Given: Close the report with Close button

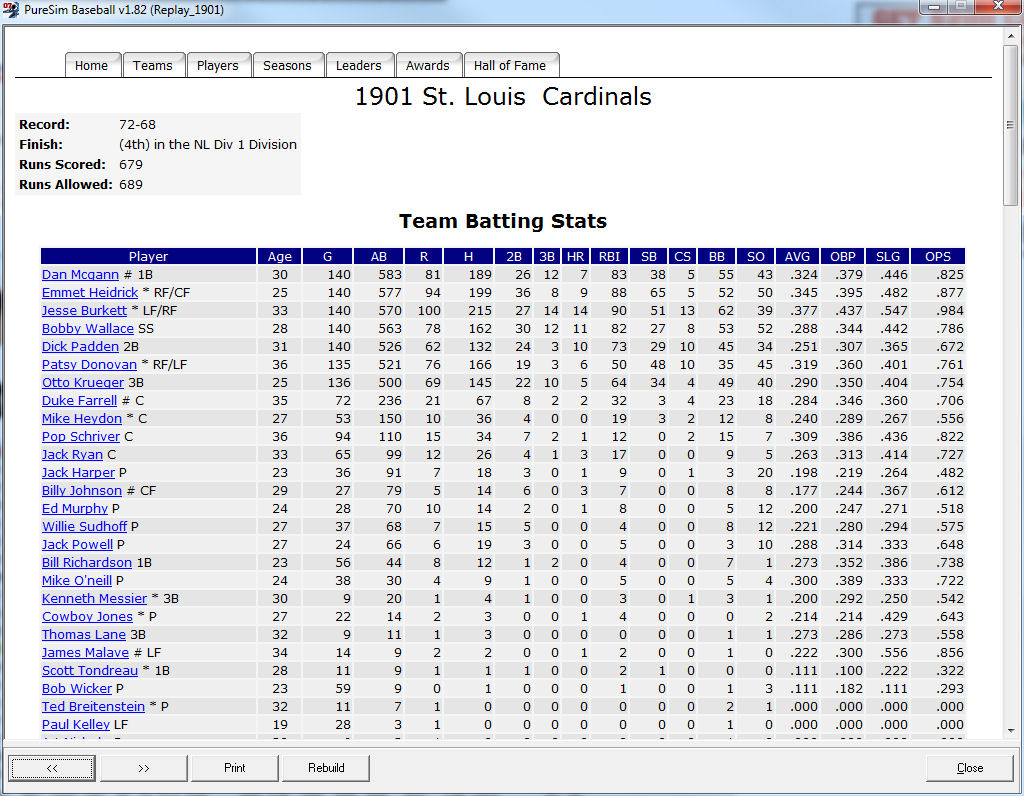Looking at the screenshot, I should 970,768.
